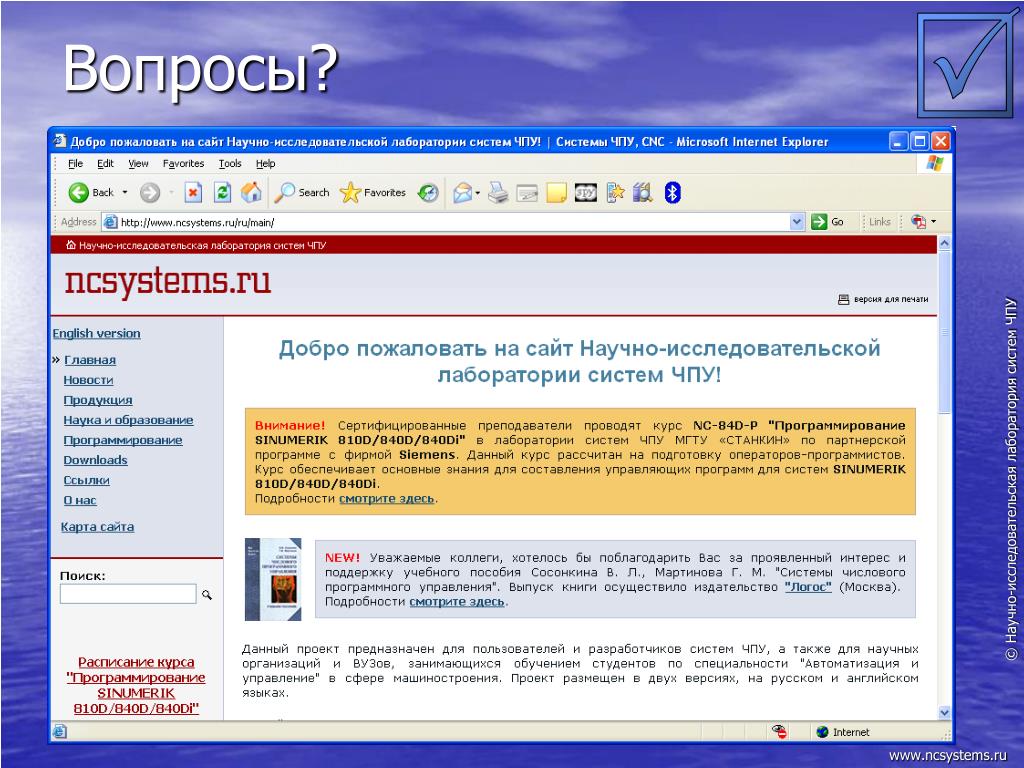Click the ncsystems.ru site logo
This screenshot has width=1024, height=768.
168,281
